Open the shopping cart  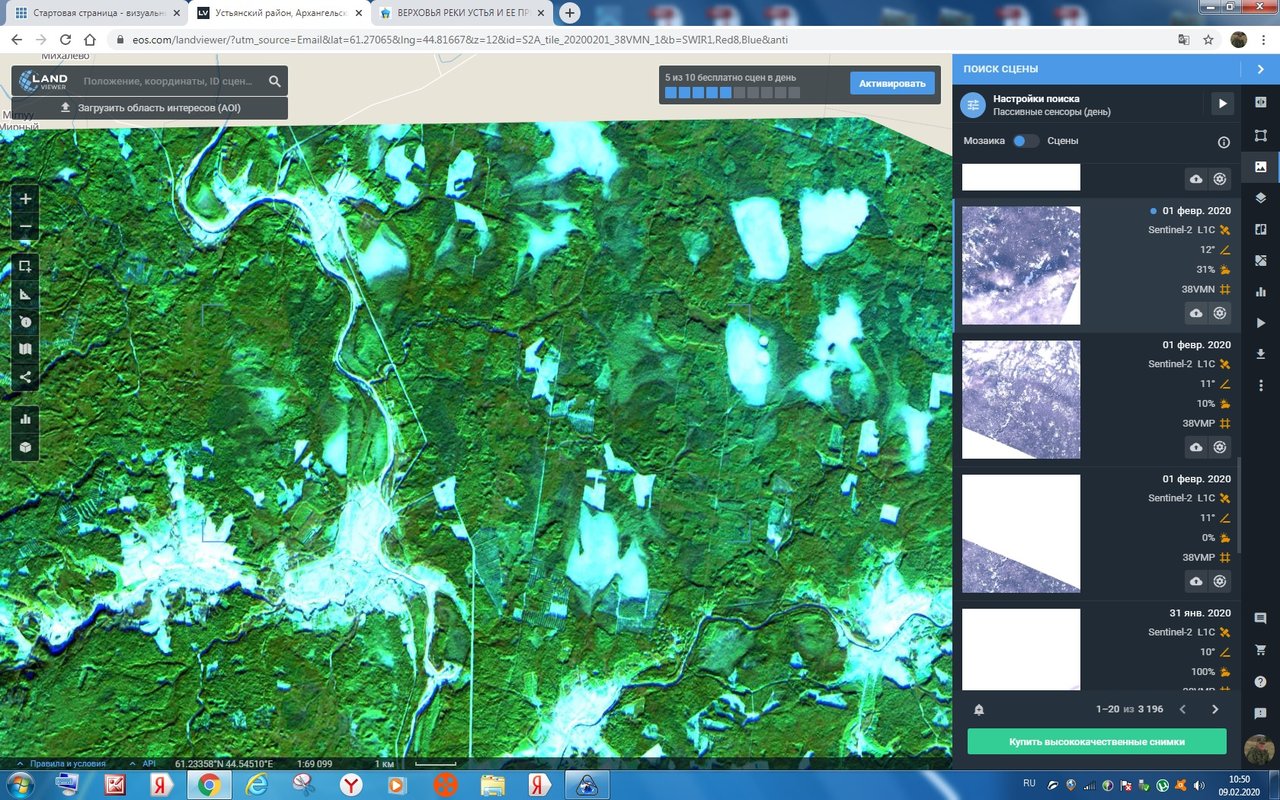coord(1260,650)
